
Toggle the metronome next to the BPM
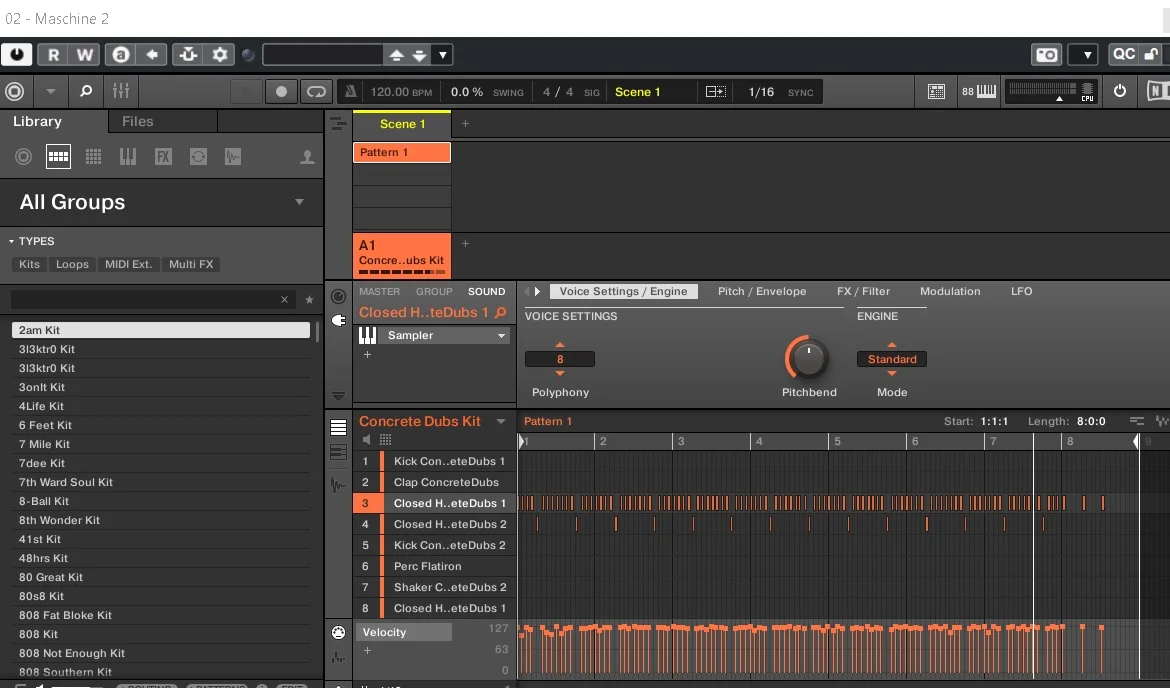pyautogui.click(x=350, y=91)
